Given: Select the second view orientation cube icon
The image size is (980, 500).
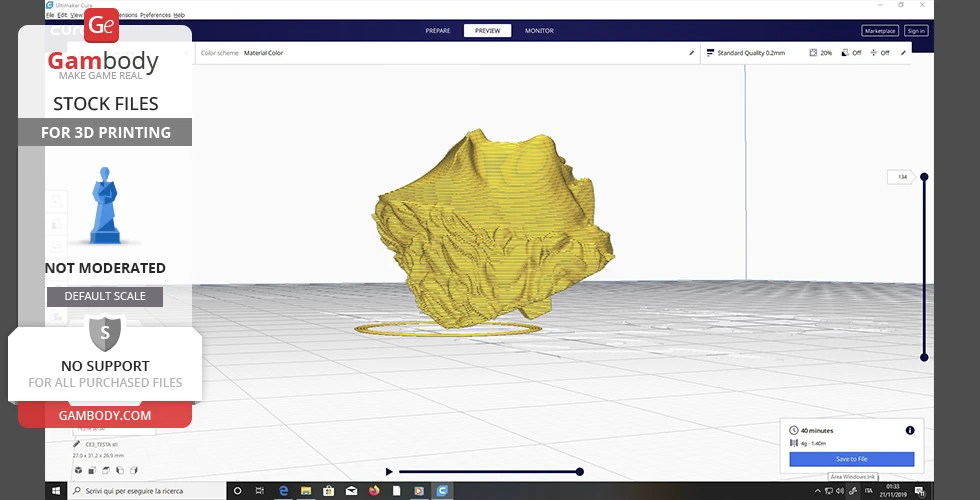Looking at the screenshot, I should [92, 471].
